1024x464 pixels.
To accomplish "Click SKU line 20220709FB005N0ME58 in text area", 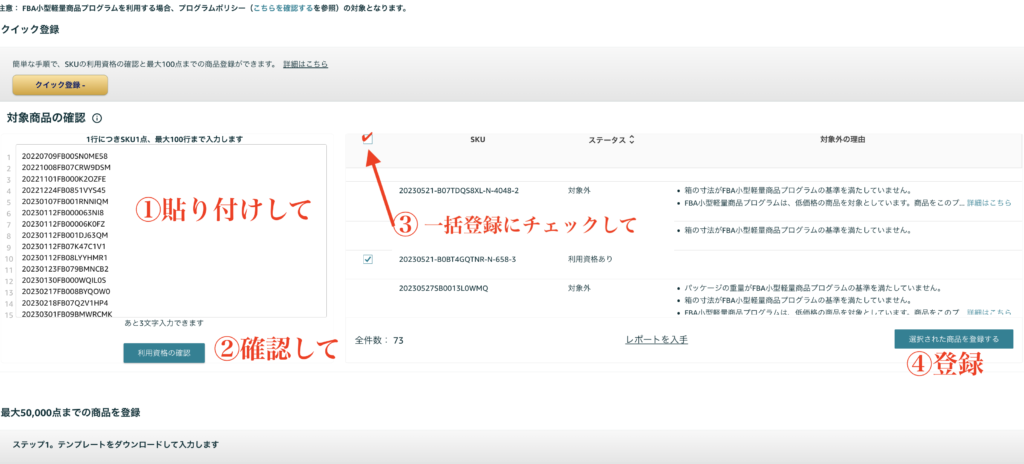I will (x=64, y=156).
